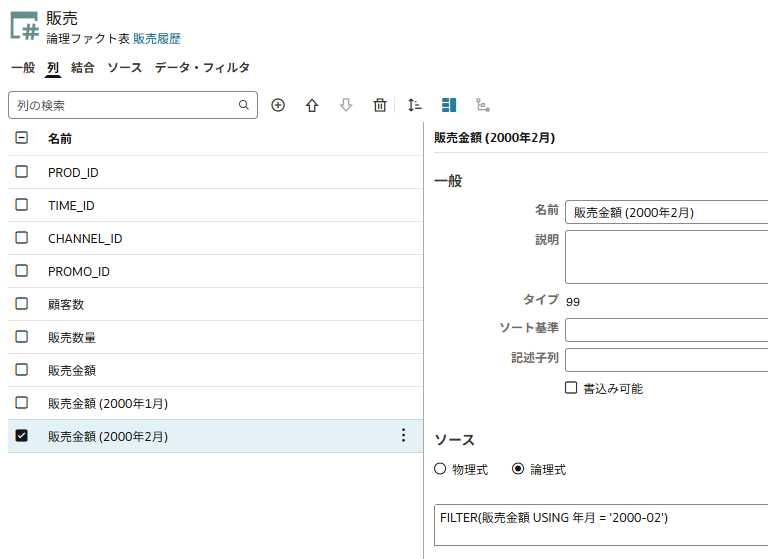This screenshot has width=768, height=559.
Task: Open row menu for 販売金額 (2000年2月)
Action: click(403, 435)
